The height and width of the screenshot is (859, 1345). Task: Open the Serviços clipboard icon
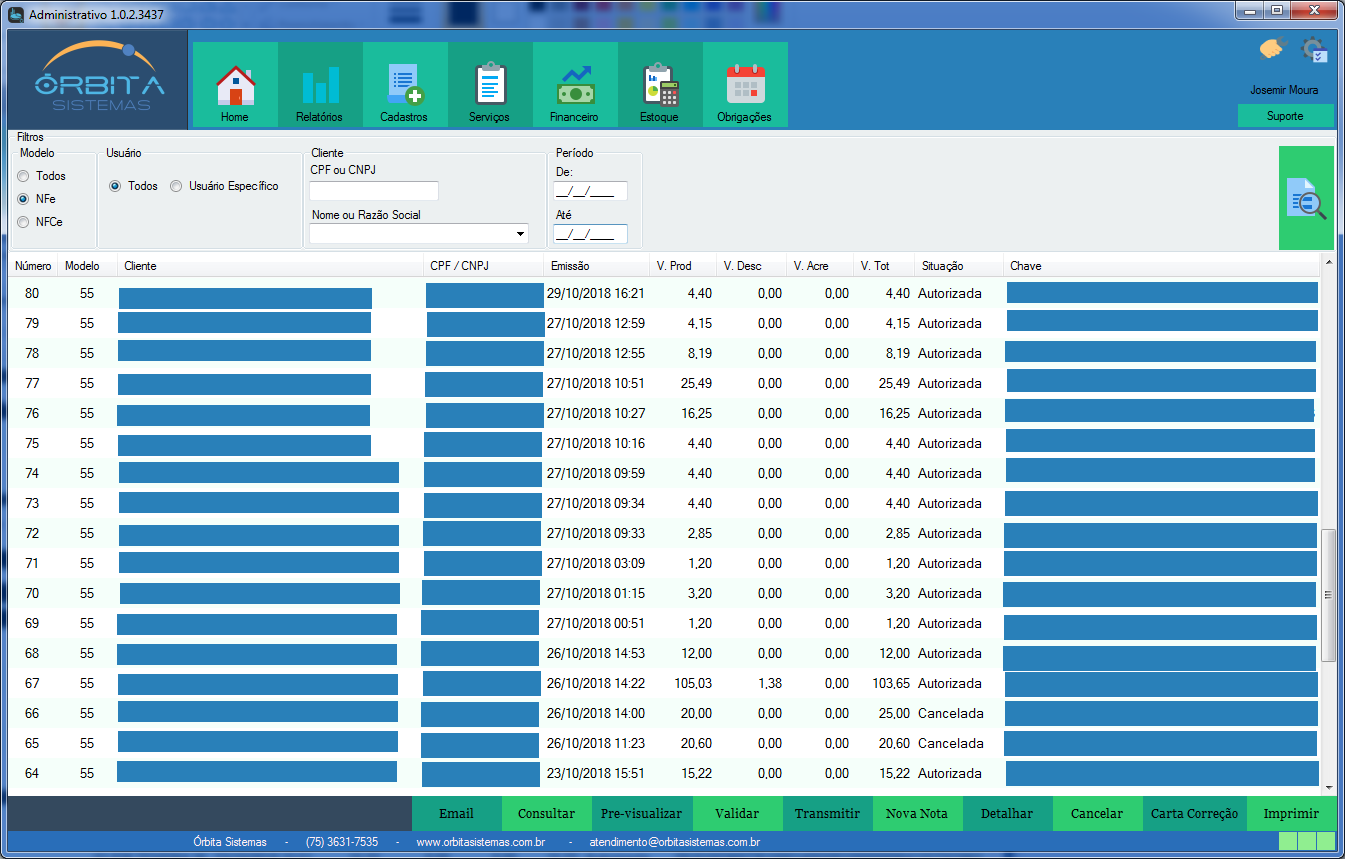pos(489,86)
